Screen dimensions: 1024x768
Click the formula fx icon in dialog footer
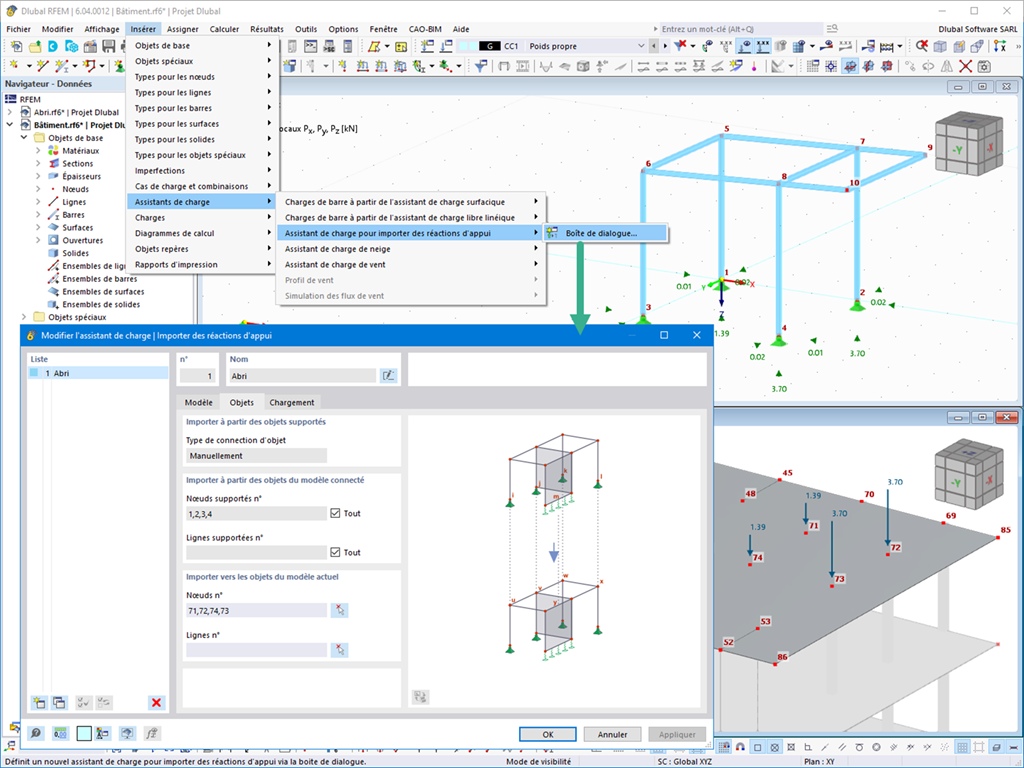pyautogui.click(x=152, y=733)
